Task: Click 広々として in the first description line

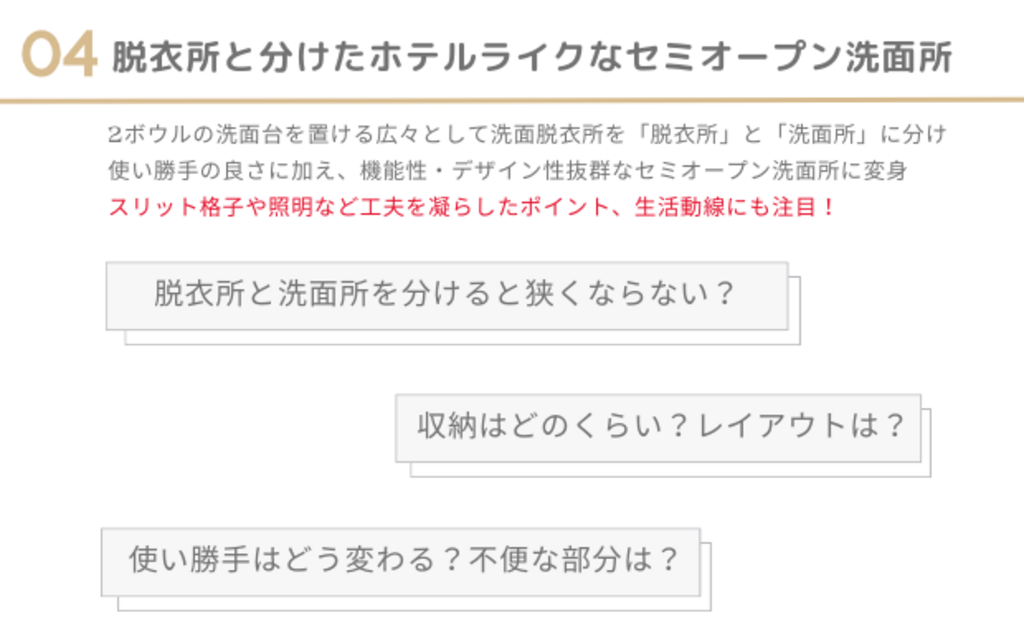Action: pyautogui.click(x=437, y=134)
